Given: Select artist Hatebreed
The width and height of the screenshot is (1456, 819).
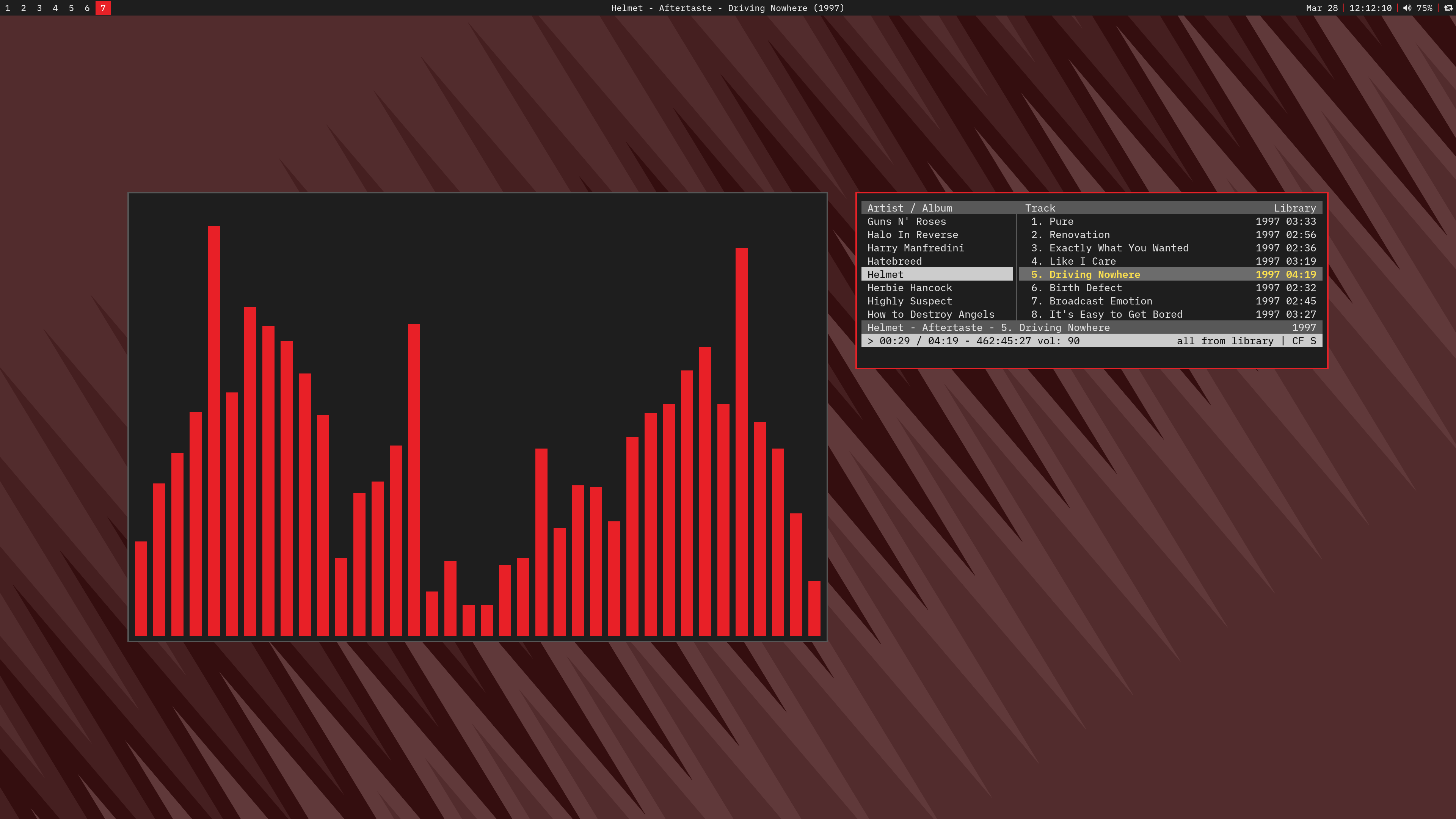Looking at the screenshot, I should tap(937, 261).
